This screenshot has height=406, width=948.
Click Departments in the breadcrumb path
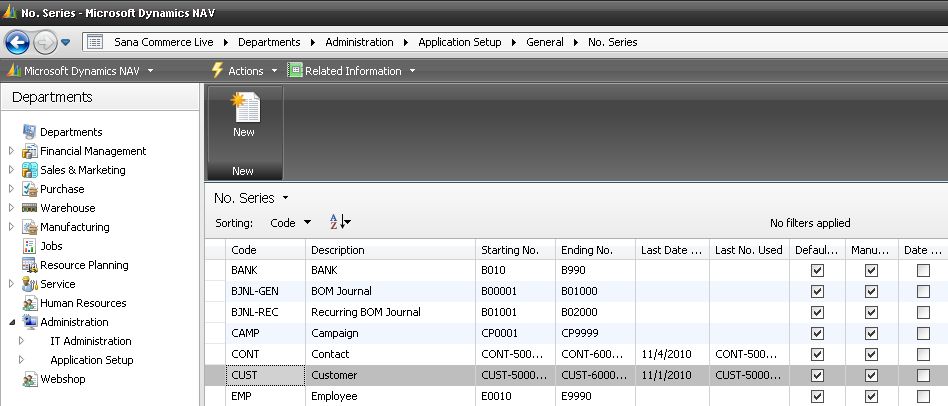tap(269, 42)
